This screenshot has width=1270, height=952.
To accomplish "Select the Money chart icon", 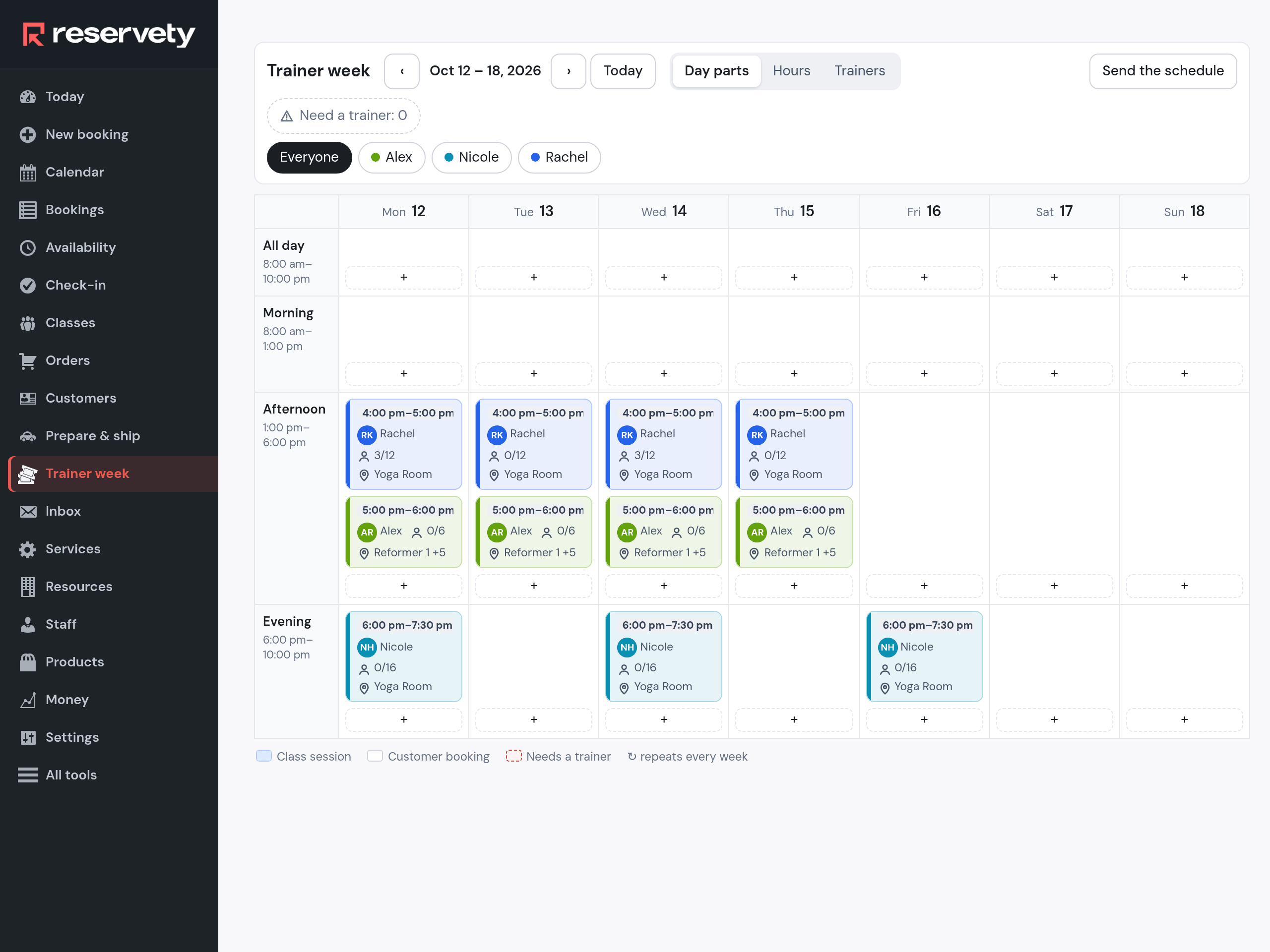I will click(28, 700).
